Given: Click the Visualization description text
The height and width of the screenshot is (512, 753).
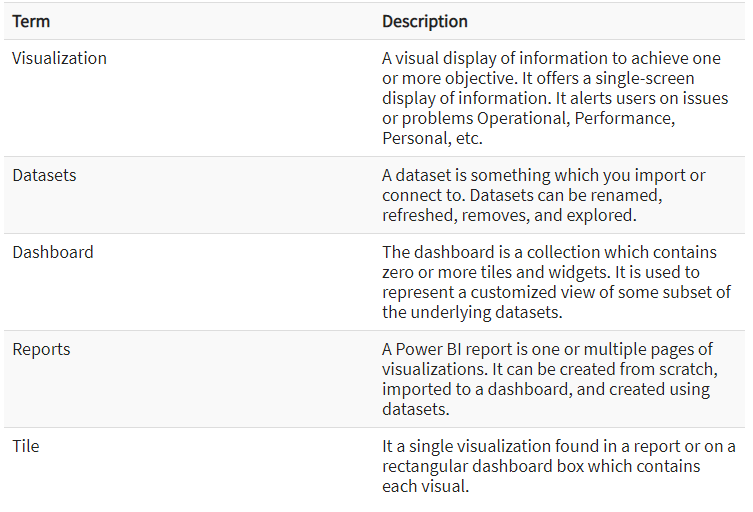Looking at the screenshot, I should click(555, 98).
